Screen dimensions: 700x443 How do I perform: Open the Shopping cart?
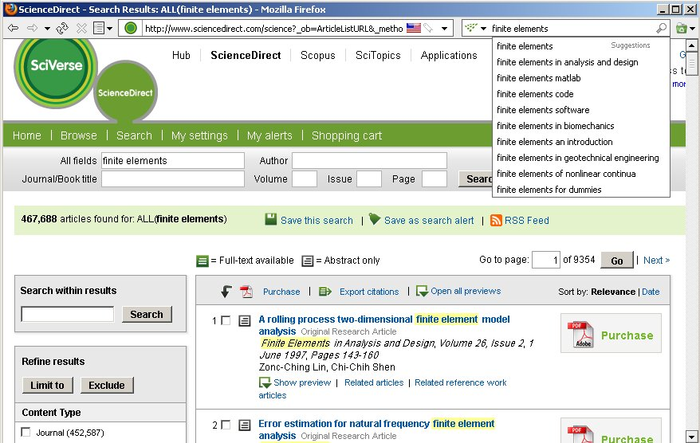(x=347, y=135)
